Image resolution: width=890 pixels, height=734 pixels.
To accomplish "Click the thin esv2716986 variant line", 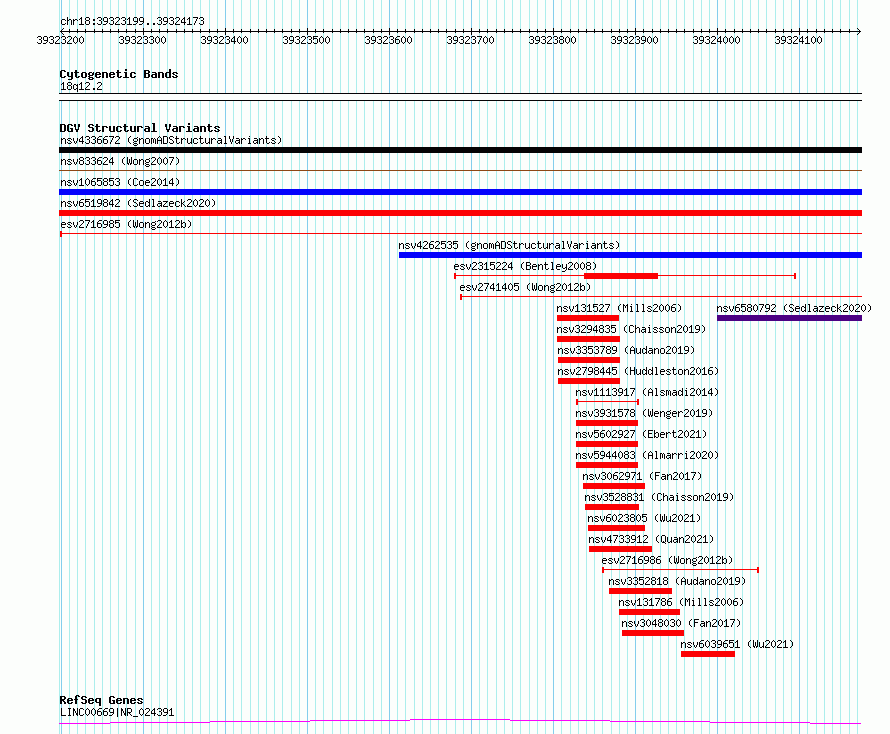I will point(681,570).
